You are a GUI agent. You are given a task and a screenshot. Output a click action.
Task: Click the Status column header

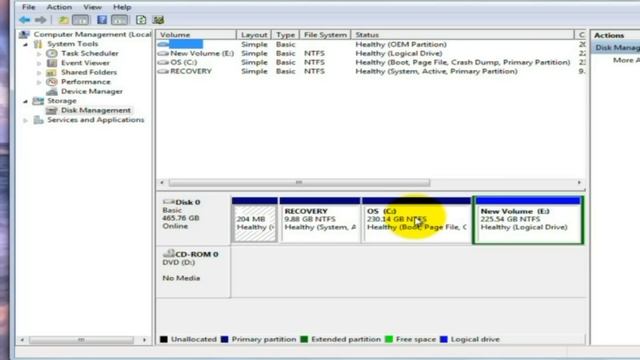[x=462, y=35]
